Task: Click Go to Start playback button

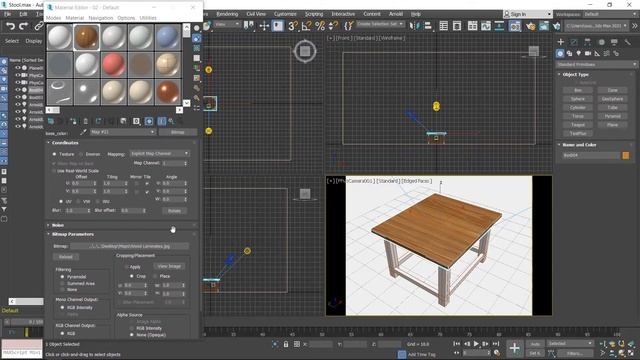Action: pyautogui.click(x=456, y=344)
